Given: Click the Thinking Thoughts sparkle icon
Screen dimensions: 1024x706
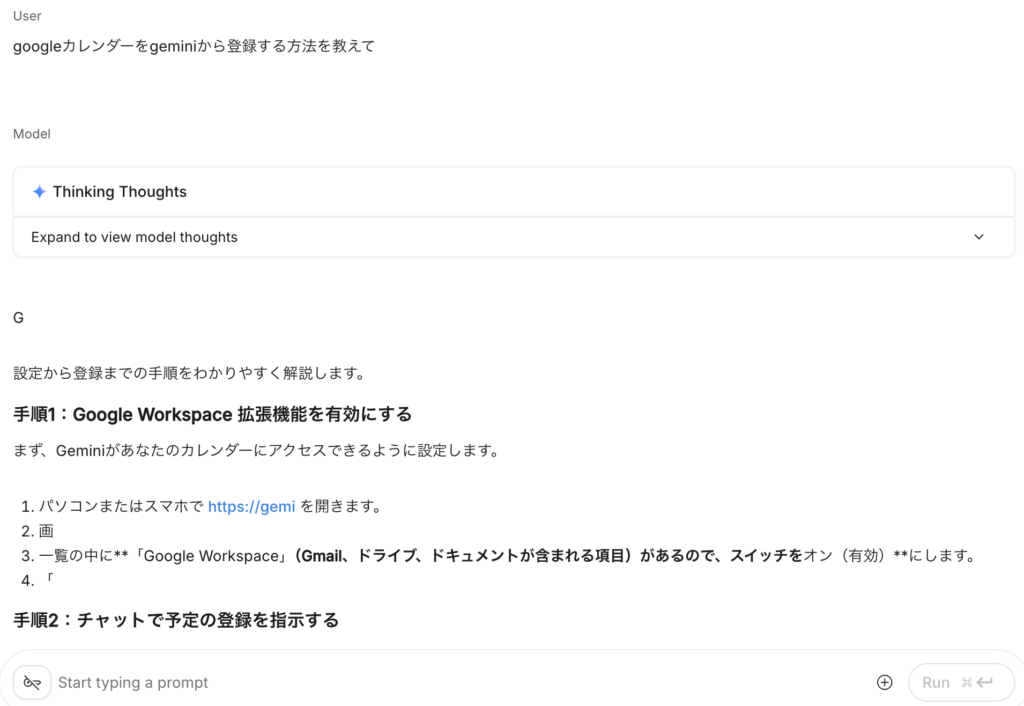Looking at the screenshot, I should coord(39,191).
